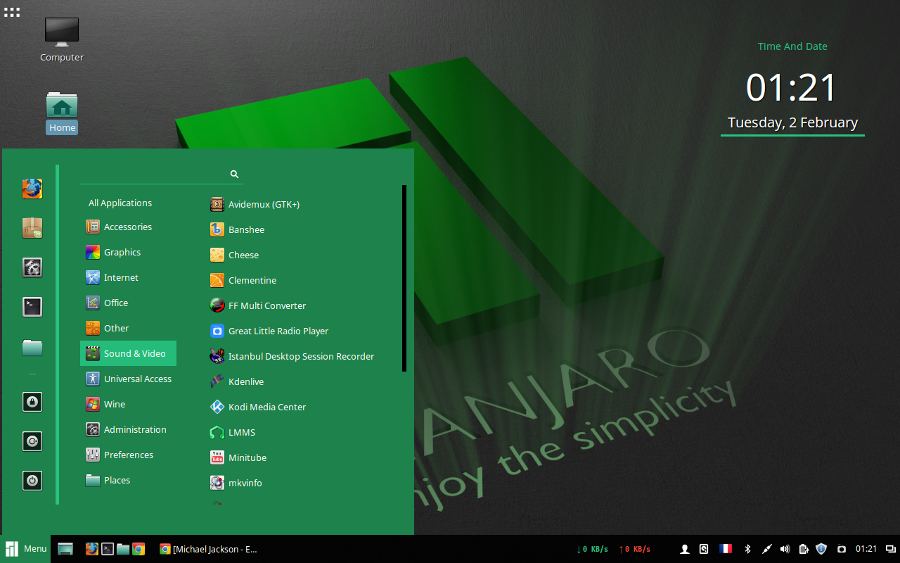The image size is (900, 563).
Task: Open system settings favorite in menu sidebar
Action: coord(32,267)
